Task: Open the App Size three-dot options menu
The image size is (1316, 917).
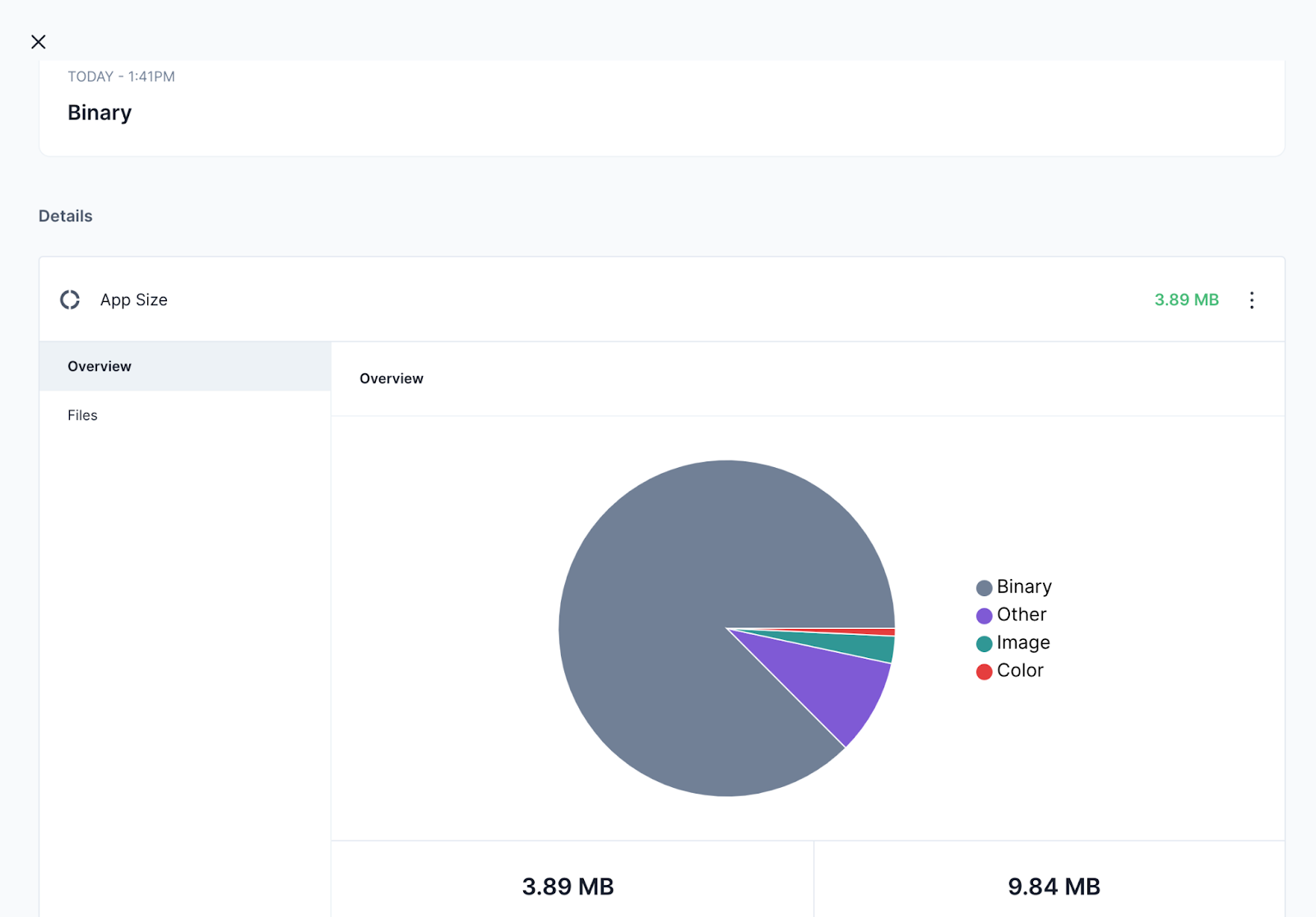Action: [1251, 299]
